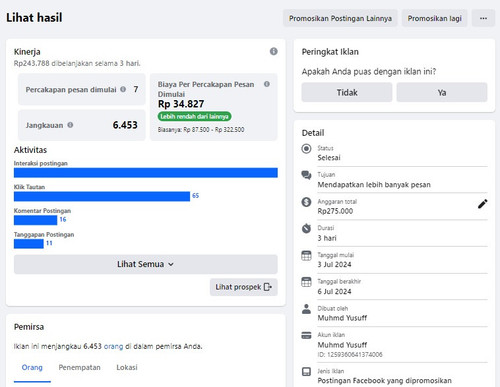Click info icon next to Jangkauan
Image resolution: width=500 pixels, height=387 pixels.
point(70,125)
